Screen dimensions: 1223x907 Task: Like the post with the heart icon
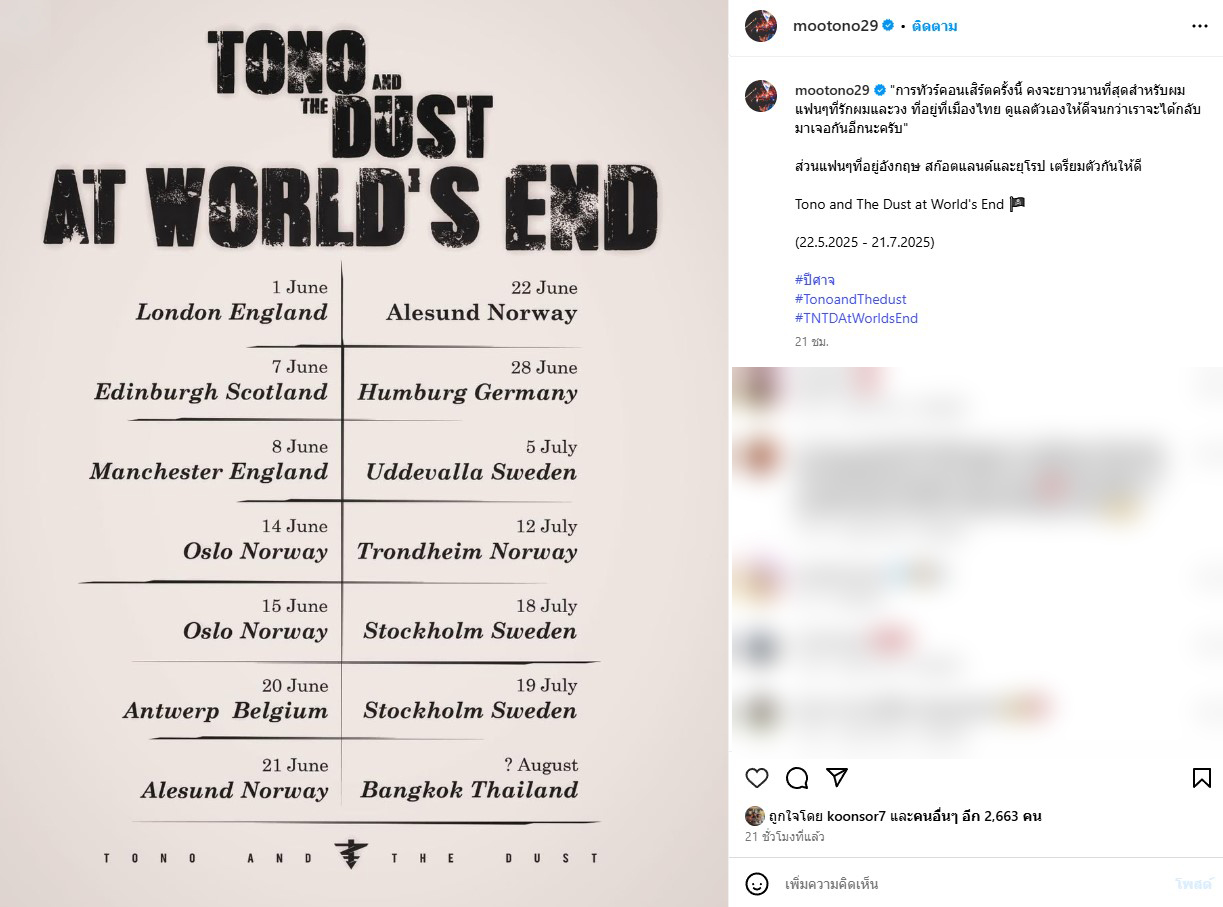click(757, 778)
